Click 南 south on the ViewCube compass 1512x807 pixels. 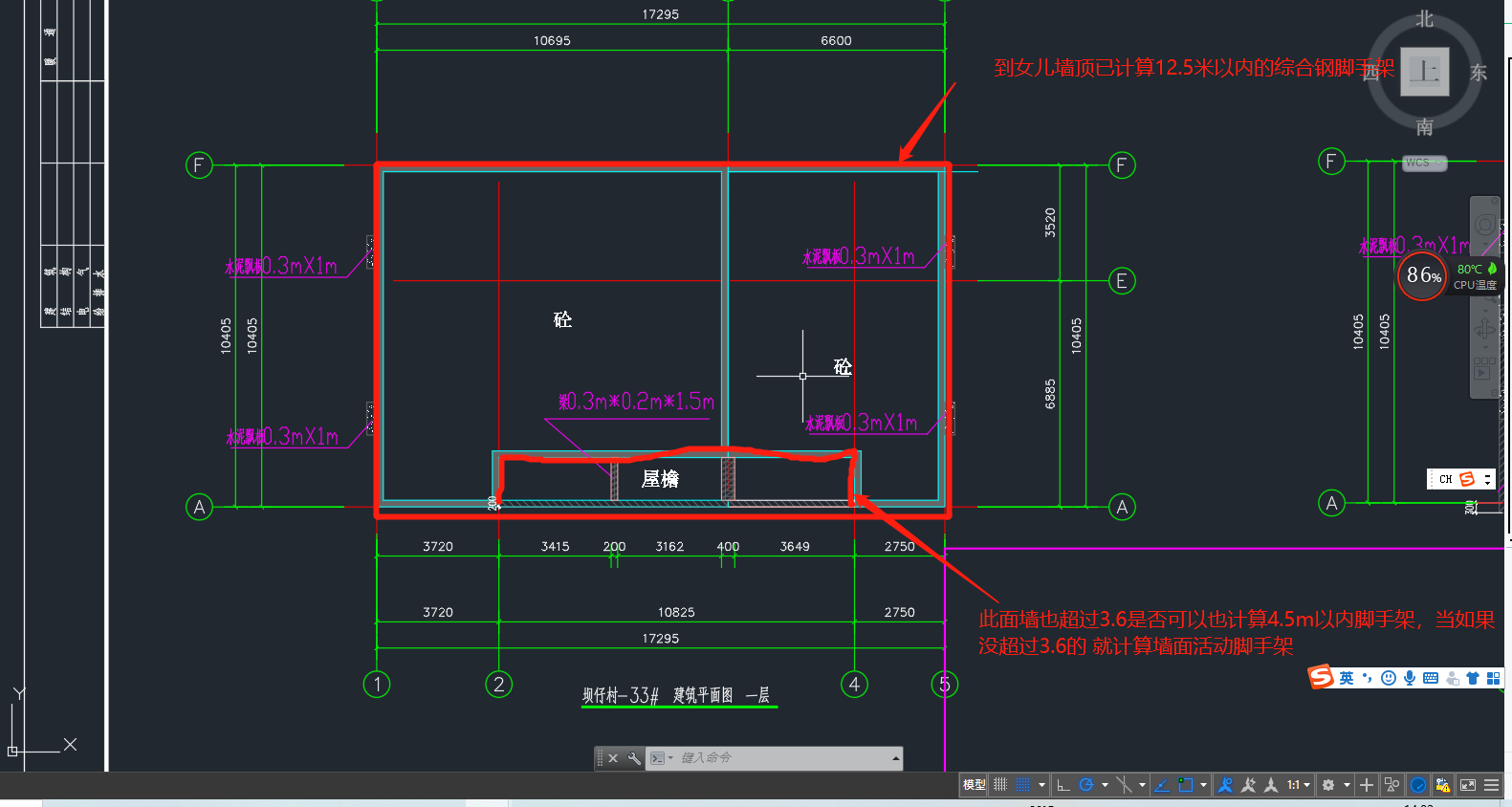pyautogui.click(x=1425, y=126)
